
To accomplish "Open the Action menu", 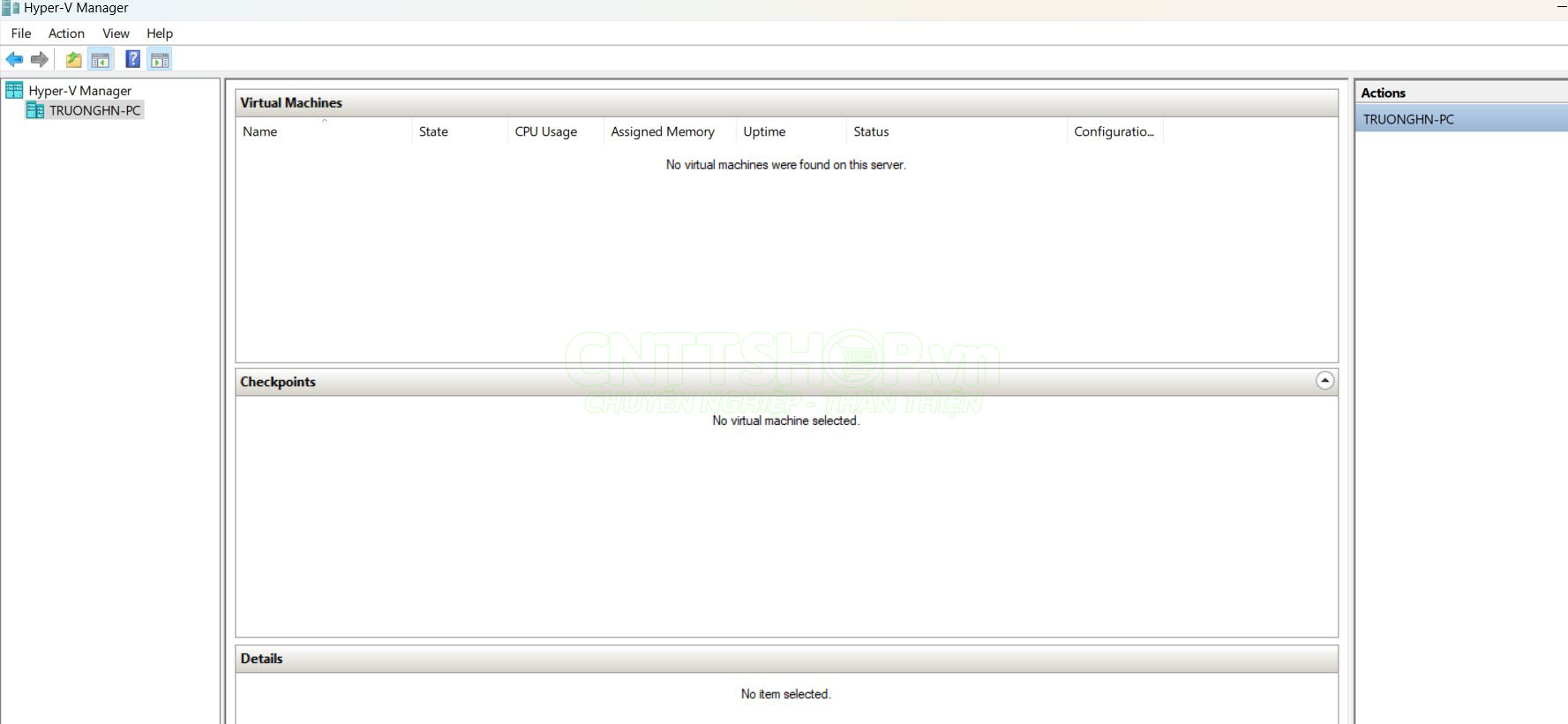I will coord(66,34).
